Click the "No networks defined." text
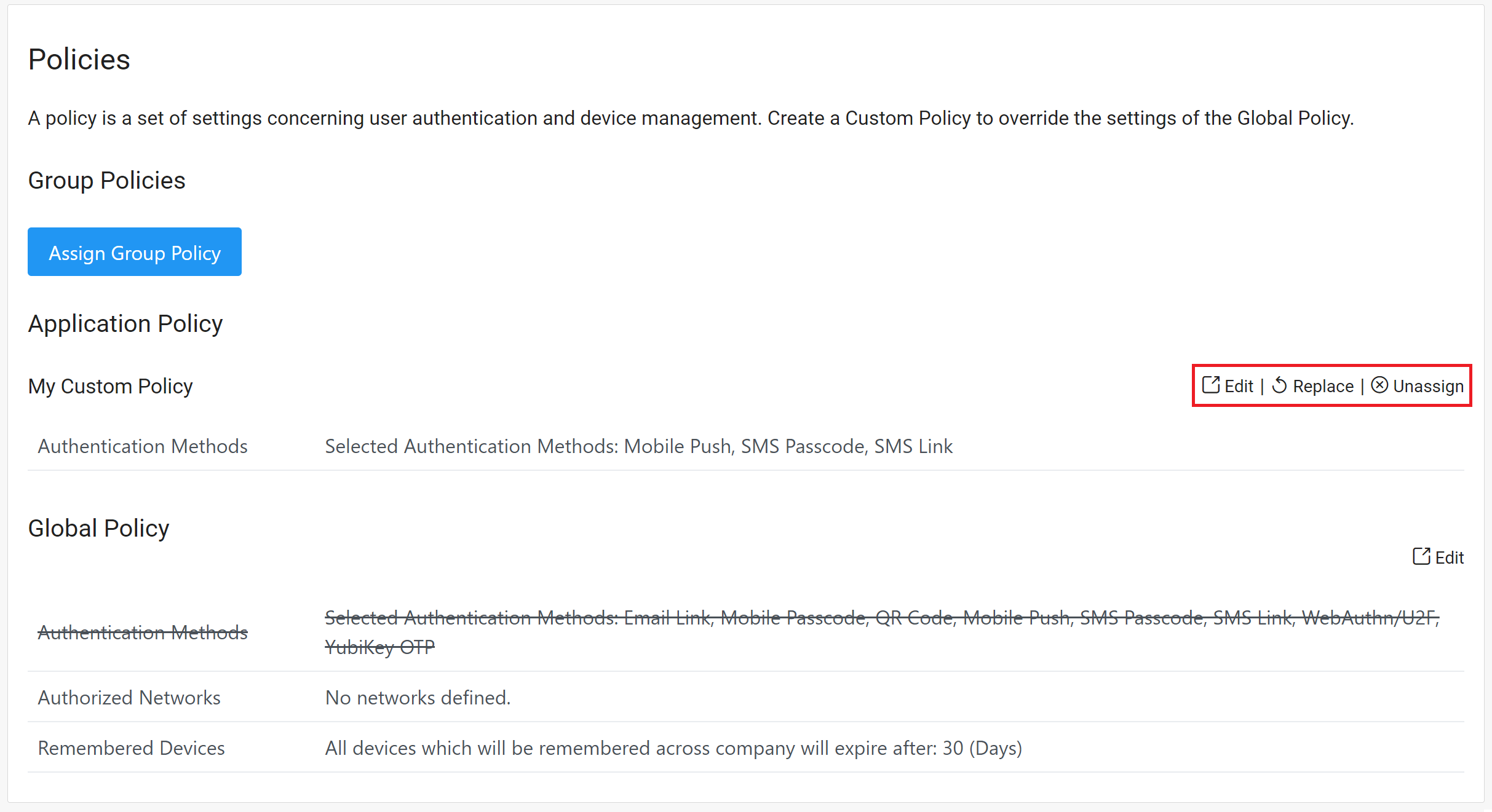 [x=418, y=698]
